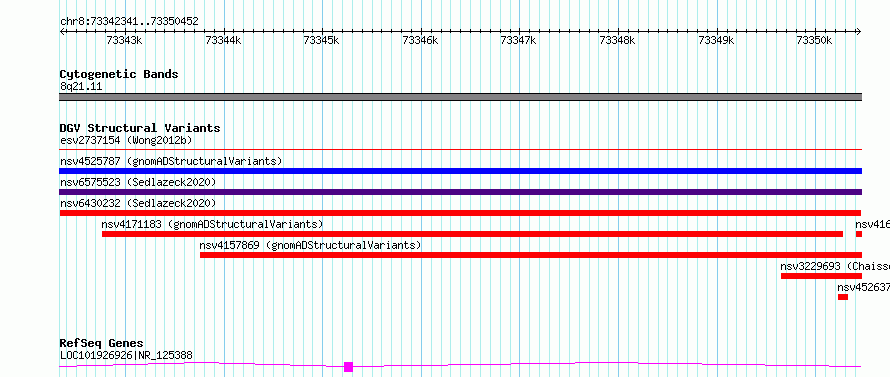Click the chr8:73342341..73350452 region label
This screenshot has height=377, width=890.
tap(129, 22)
